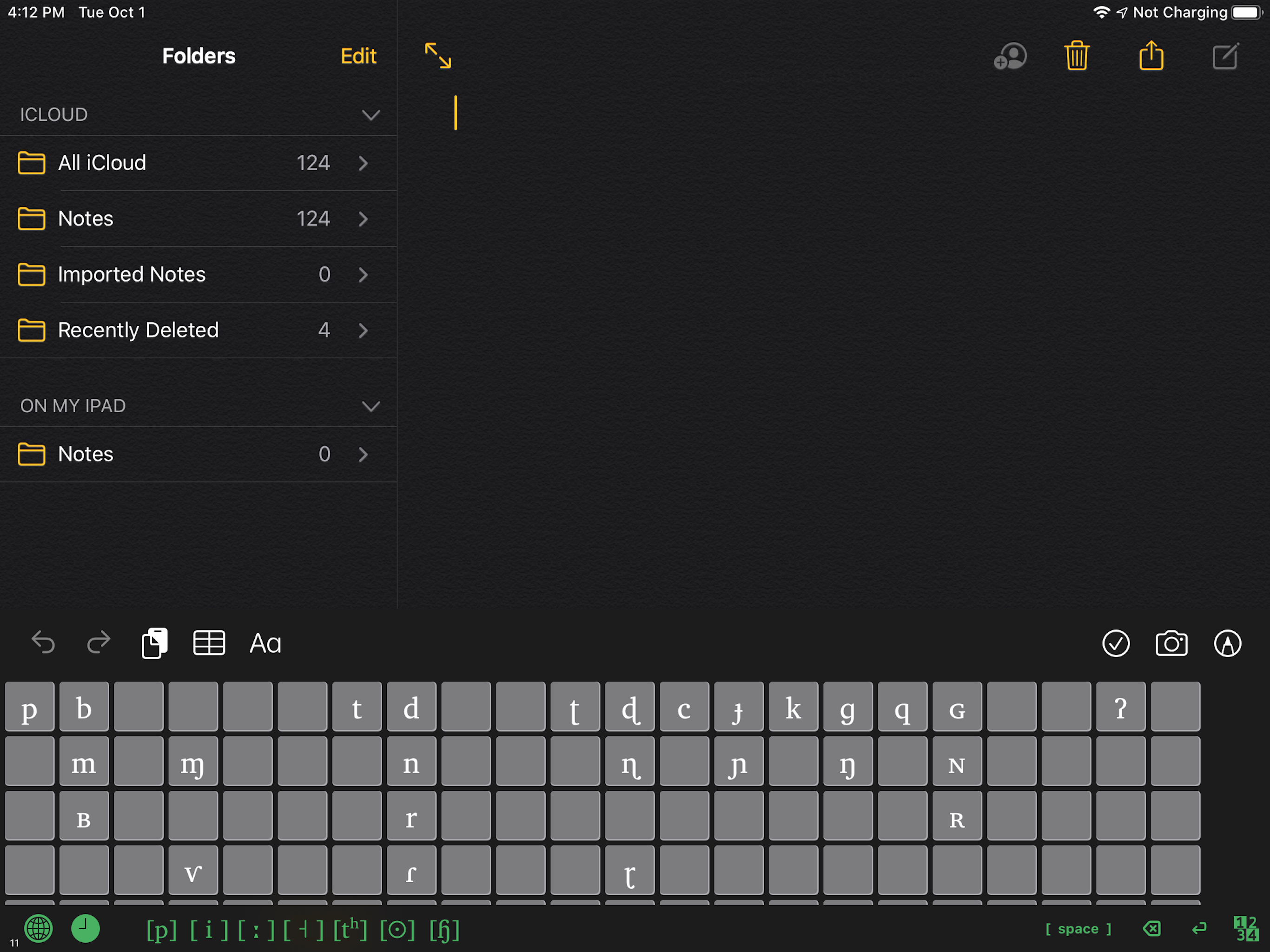Screen dimensions: 1270x952
Task: Select the [tʰ] diacritics category
Action: 350,930
